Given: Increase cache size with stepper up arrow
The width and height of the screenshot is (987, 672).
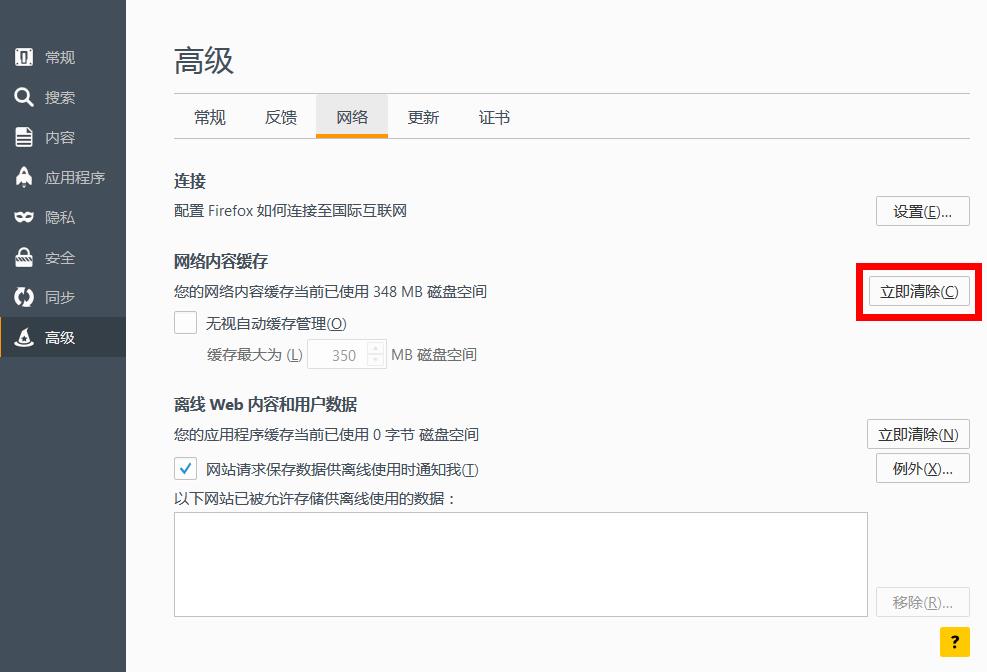Looking at the screenshot, I should (376, 348).
